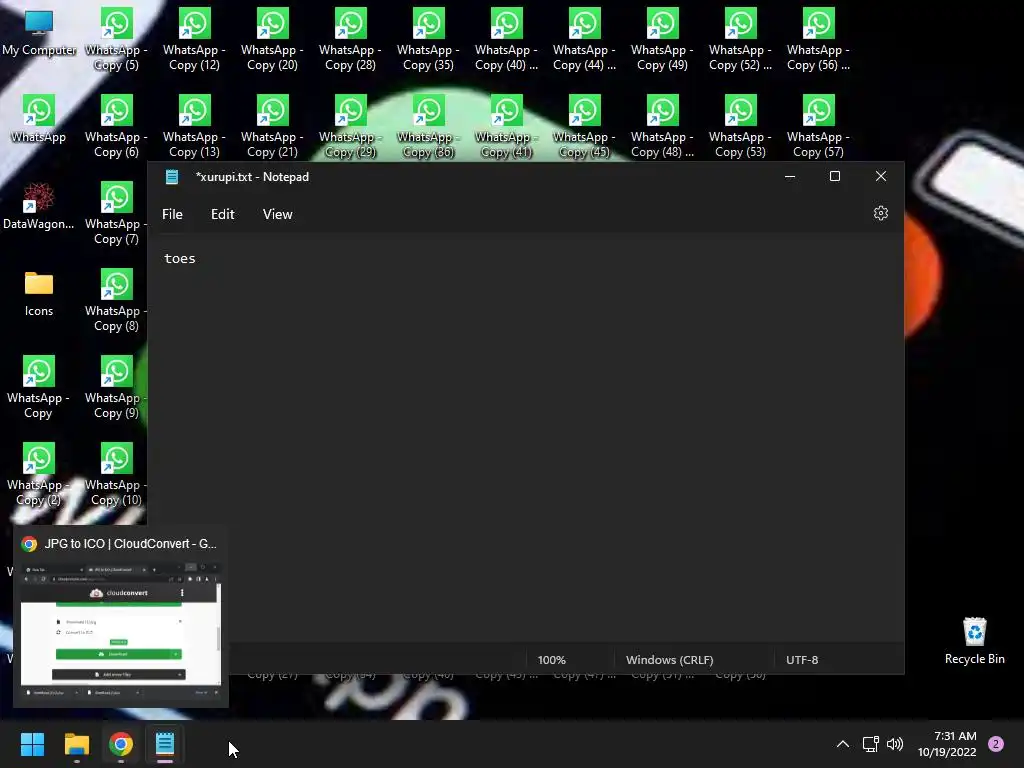Image resolution: width=1024 pixels, height=768 pixels.
Task: Select the WhatsApp - Copy (10) shortcut
Action: pos(116,474)
